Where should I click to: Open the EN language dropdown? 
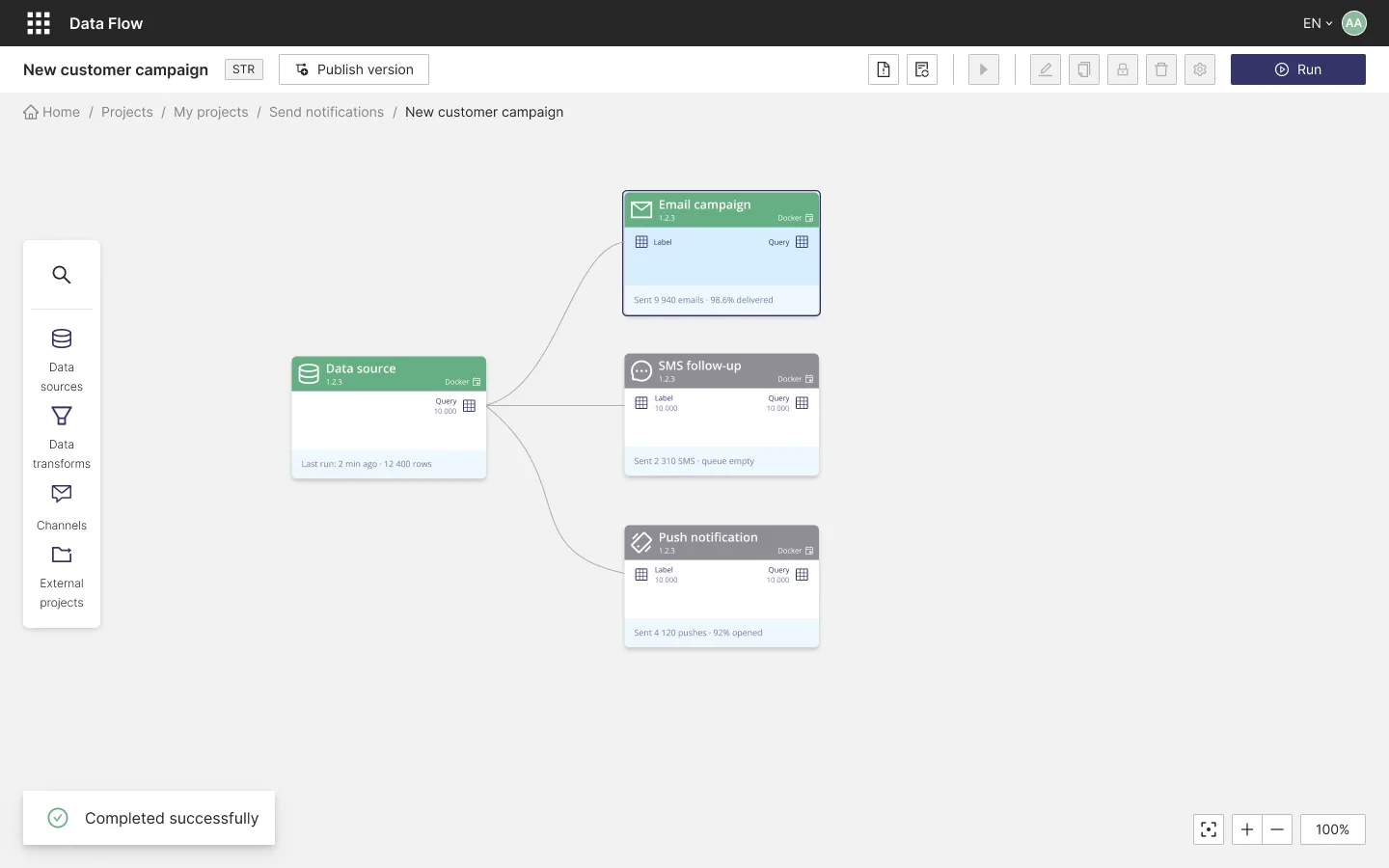tap(1318, 23)
